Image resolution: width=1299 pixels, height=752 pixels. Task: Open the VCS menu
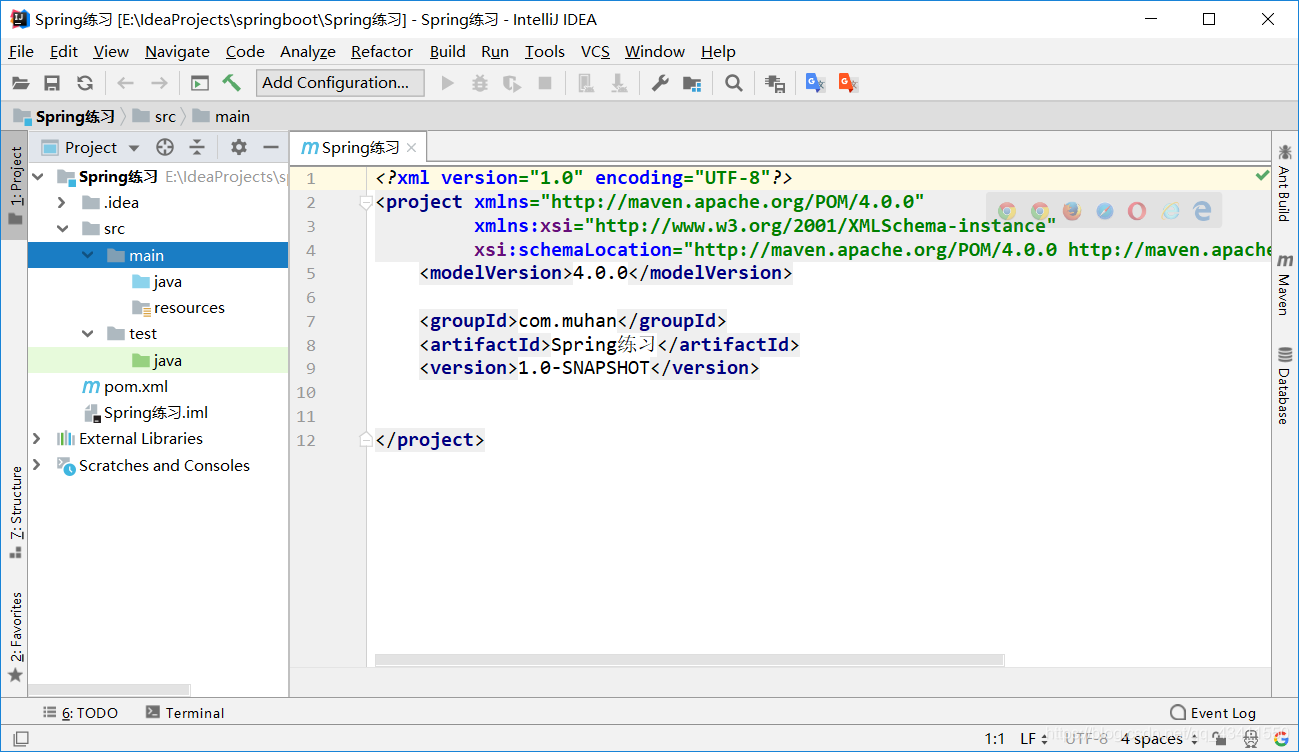[x=595, y=51]
